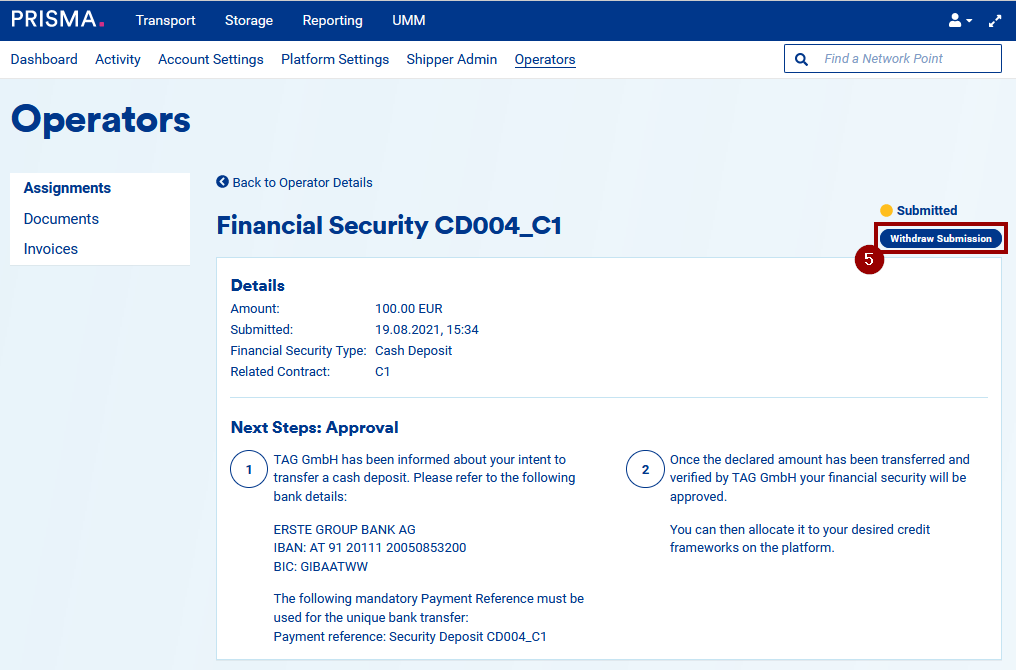This screenshot has width=1016, height=670.
Task: Open the Transport menu
Action: pyautogui.click(x=165, y=20)
